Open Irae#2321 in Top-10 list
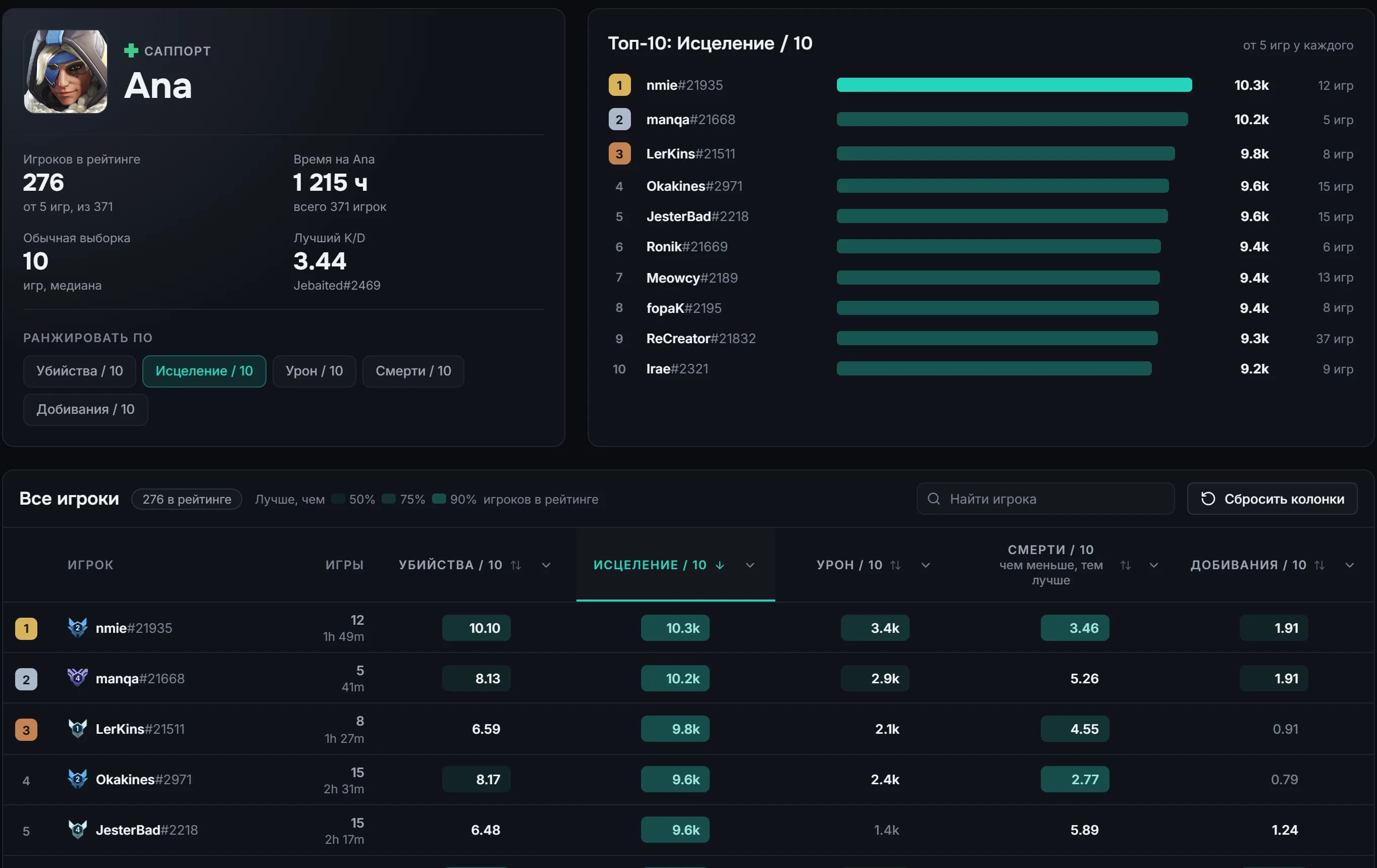Screen dimensions: 1377x868 [677, 369]
